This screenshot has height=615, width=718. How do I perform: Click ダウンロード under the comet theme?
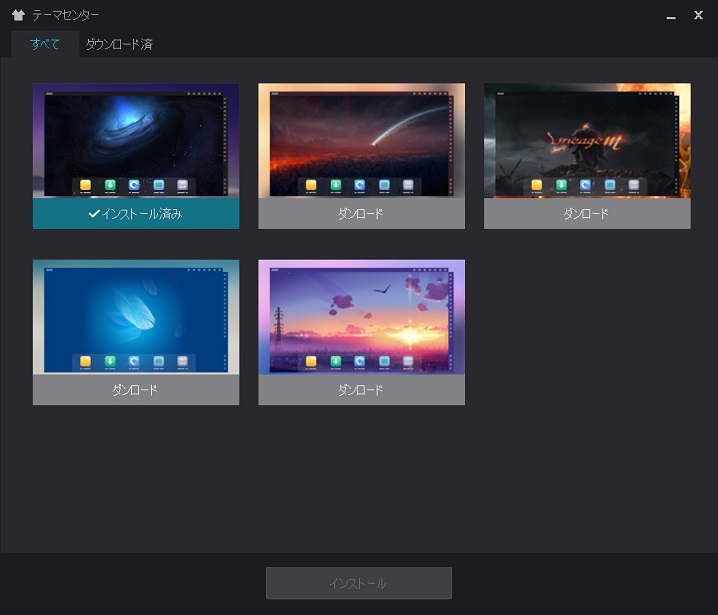point(361,213)
